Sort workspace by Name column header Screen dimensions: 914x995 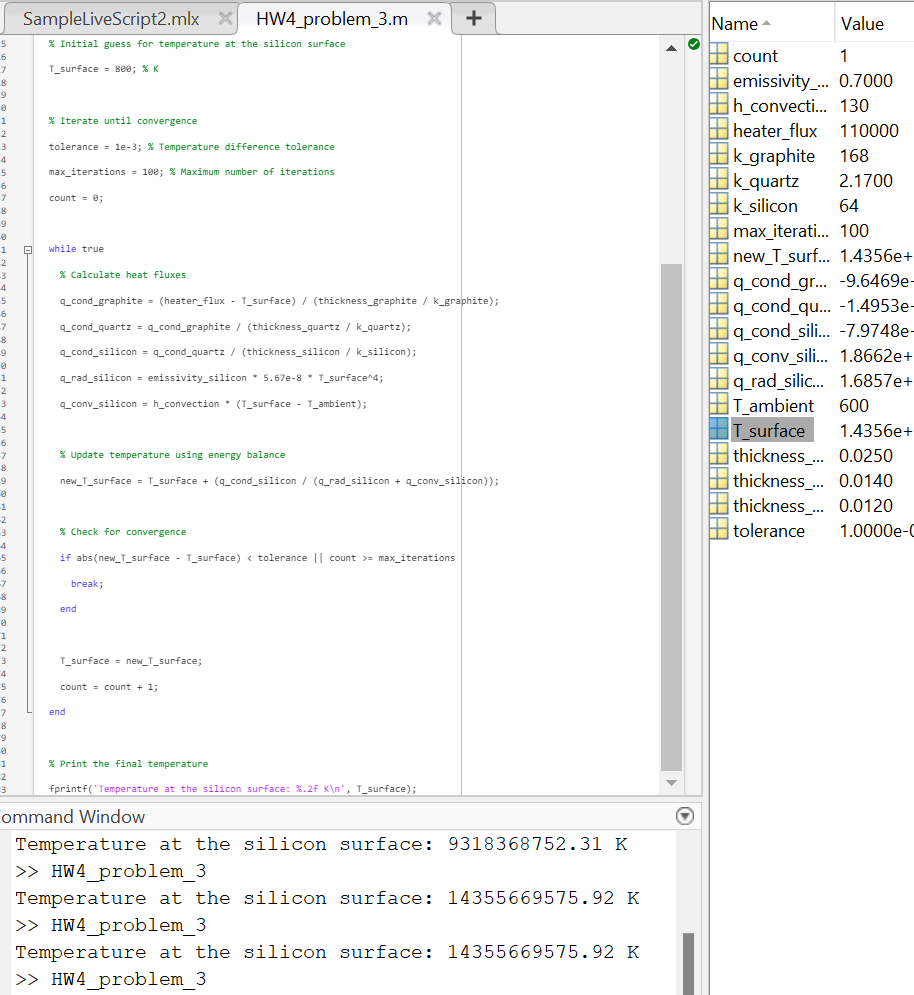point(771,23)
